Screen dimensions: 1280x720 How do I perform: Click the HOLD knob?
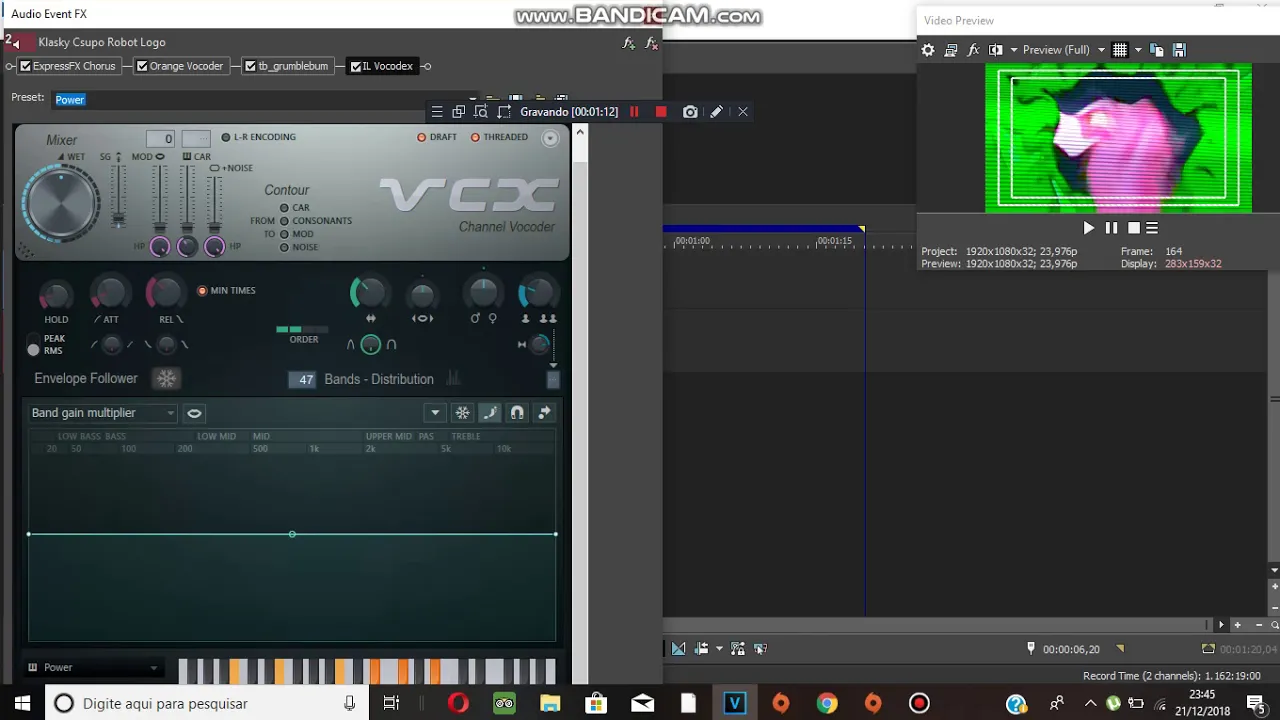pos(56,294)
